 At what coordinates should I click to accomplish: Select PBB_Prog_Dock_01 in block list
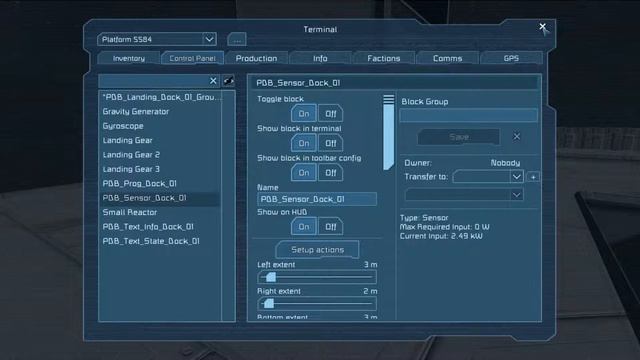pos(160,184)
